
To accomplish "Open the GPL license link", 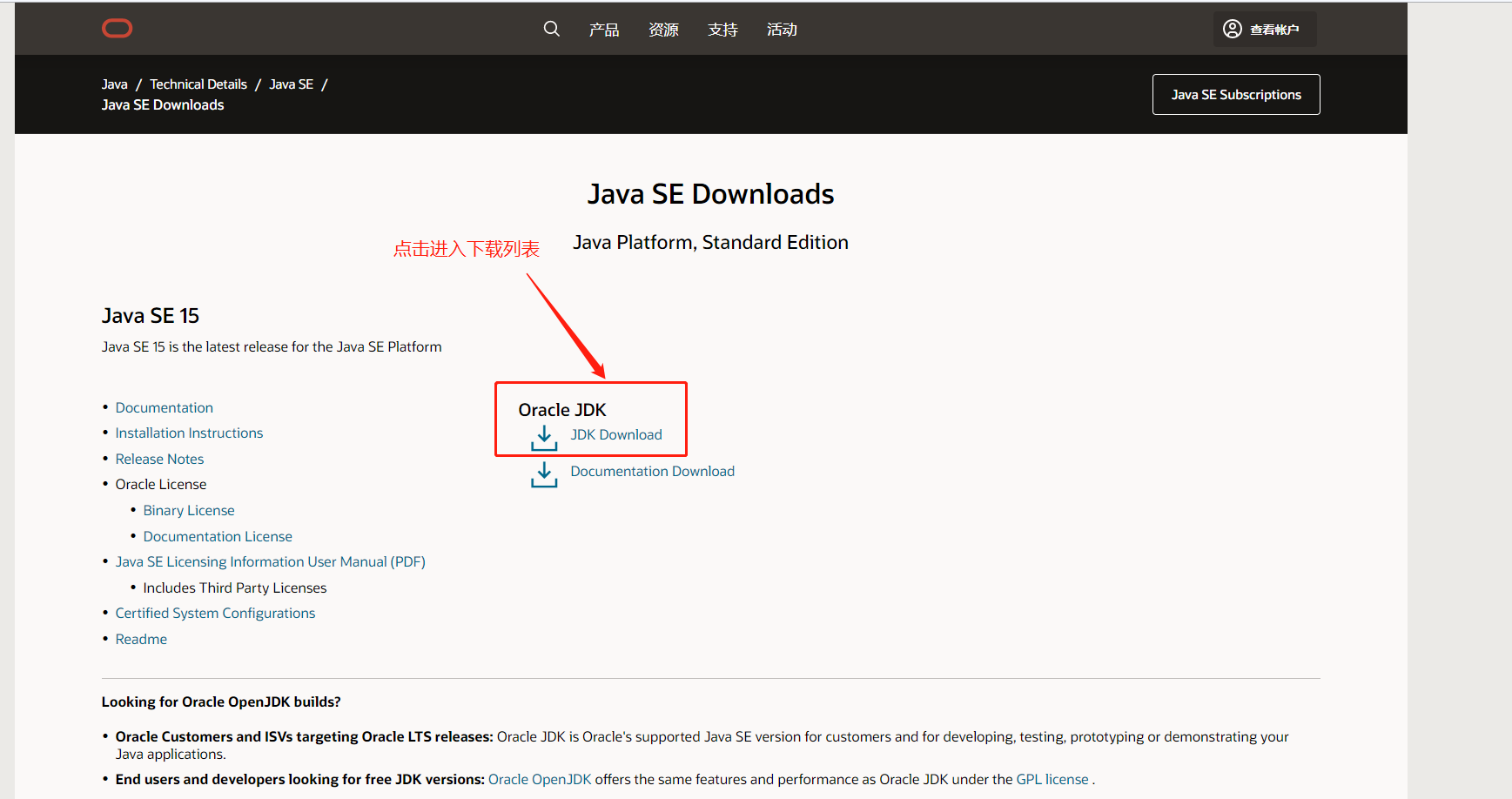I will pyautogui.click(x=1052, y=779).
